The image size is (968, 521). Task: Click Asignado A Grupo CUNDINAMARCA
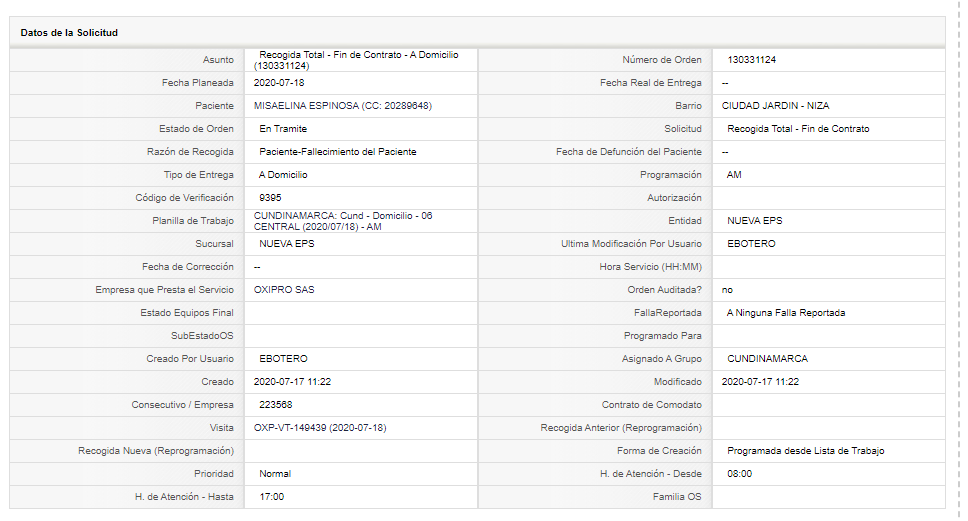point(767,359)
